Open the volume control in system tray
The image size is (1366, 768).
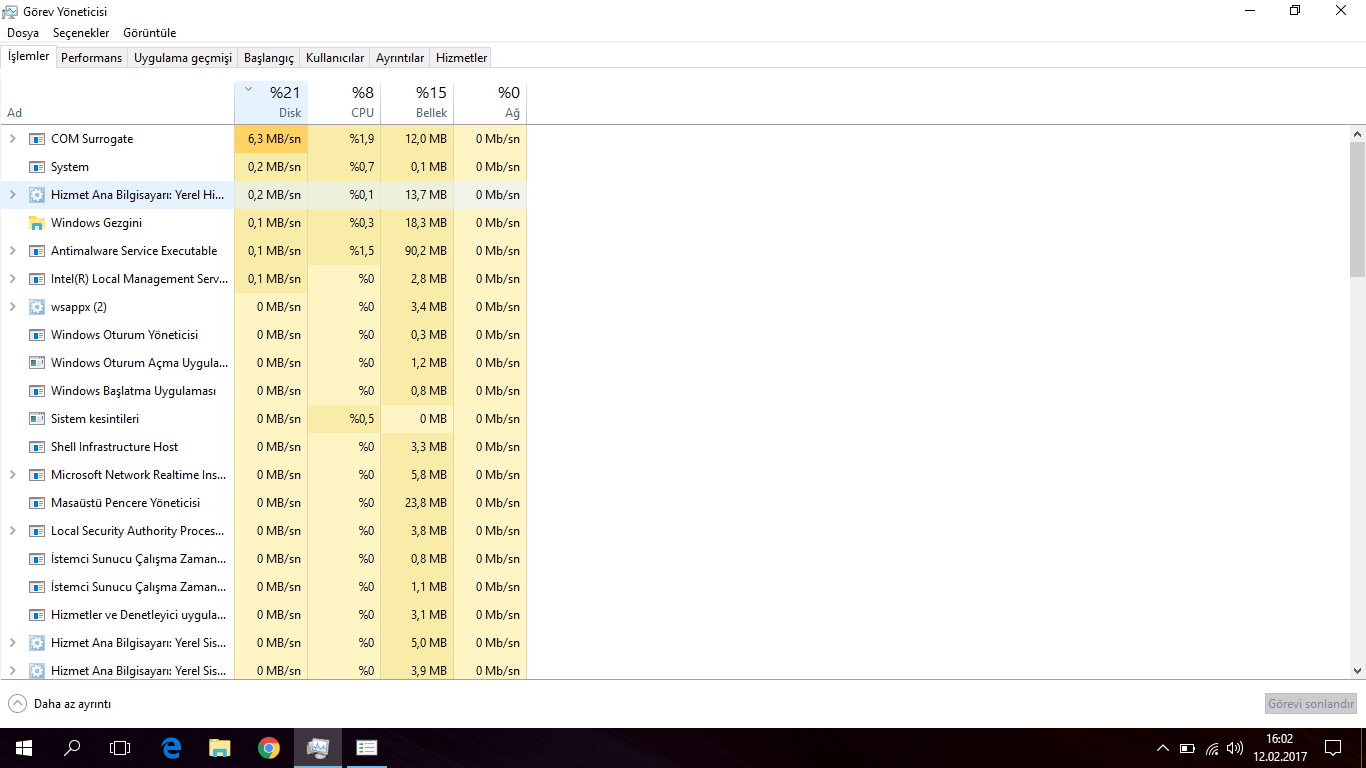click(1235, 748)
